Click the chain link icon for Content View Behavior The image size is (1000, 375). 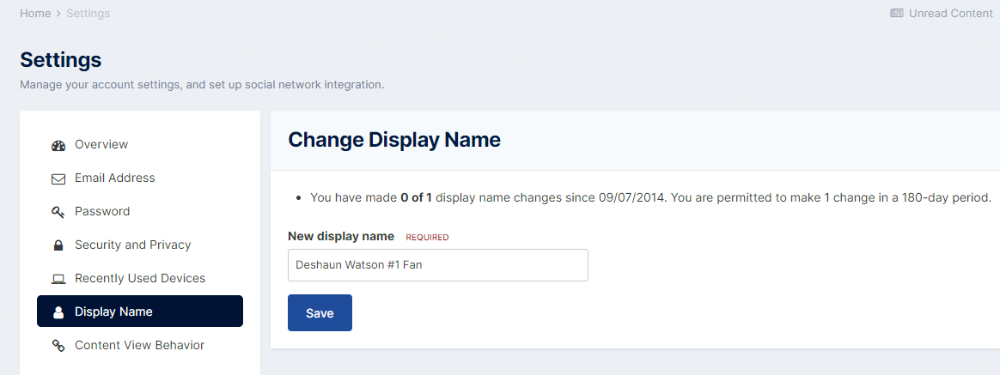coord(58,346)
